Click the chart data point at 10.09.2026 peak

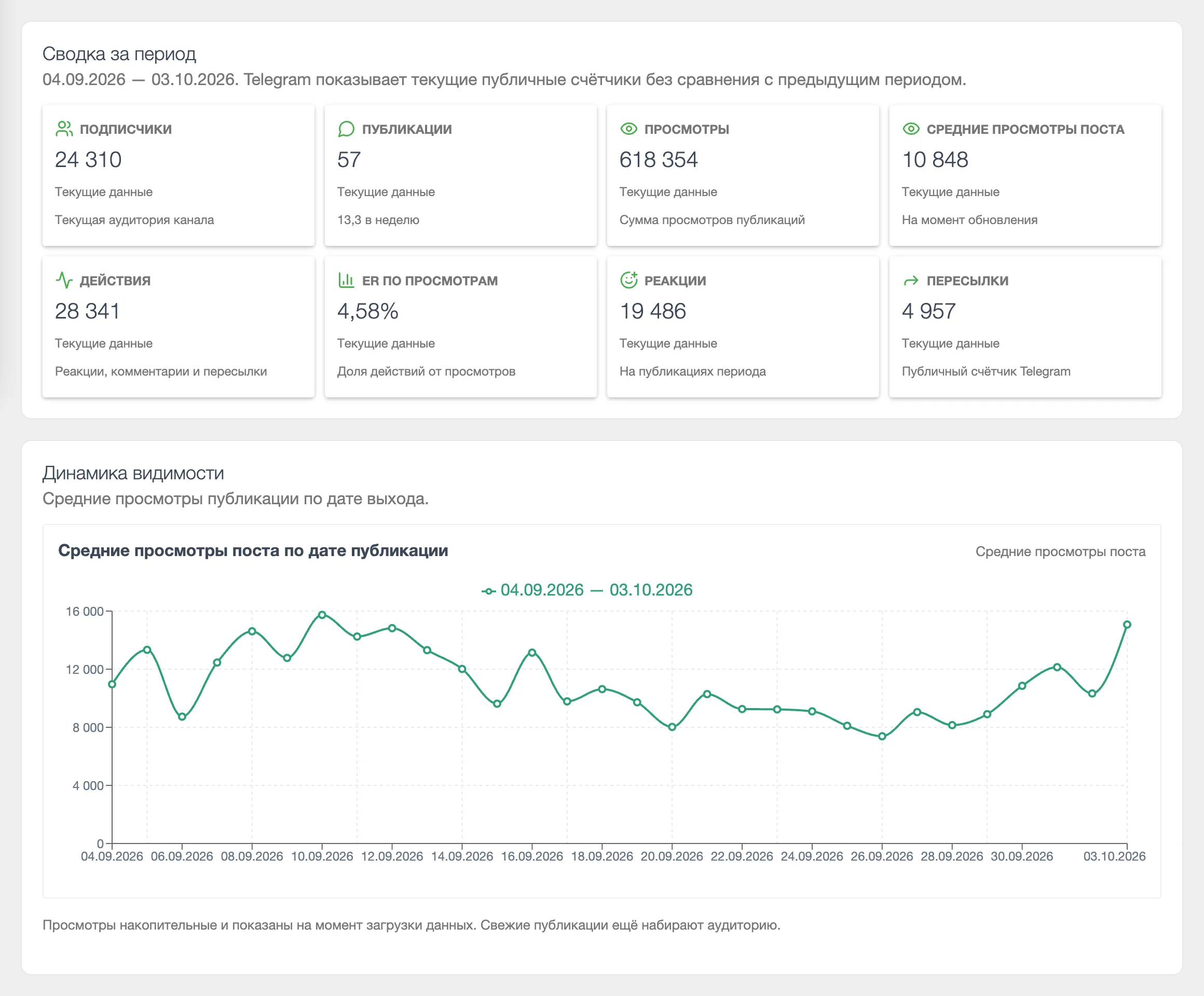tap(322, 615)
